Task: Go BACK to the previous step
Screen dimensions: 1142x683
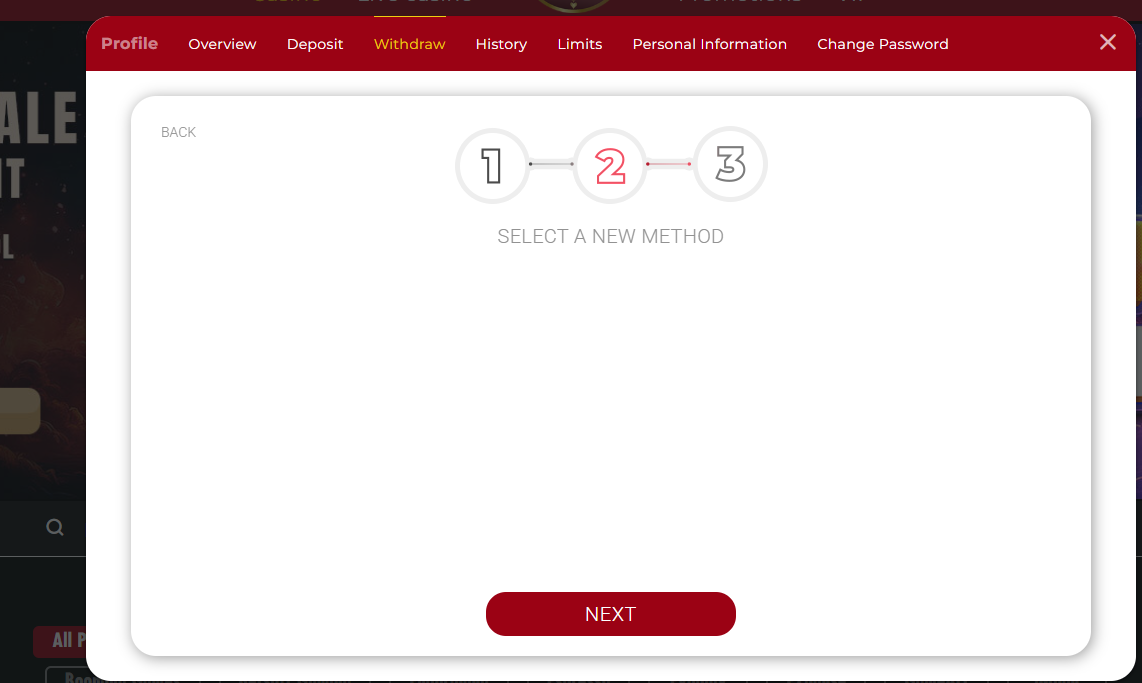Action: tap(178, 132)
